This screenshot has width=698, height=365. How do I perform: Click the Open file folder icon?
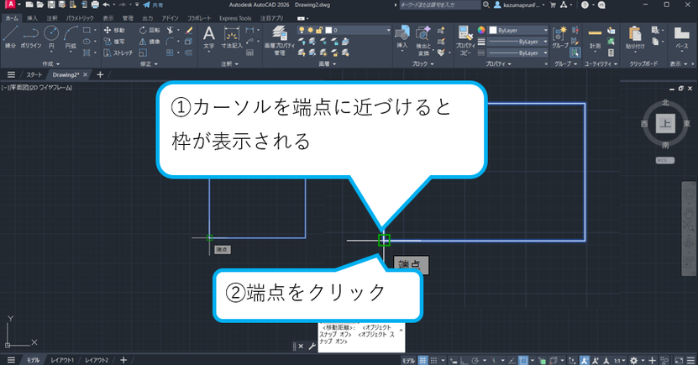[x=40, y=5]
